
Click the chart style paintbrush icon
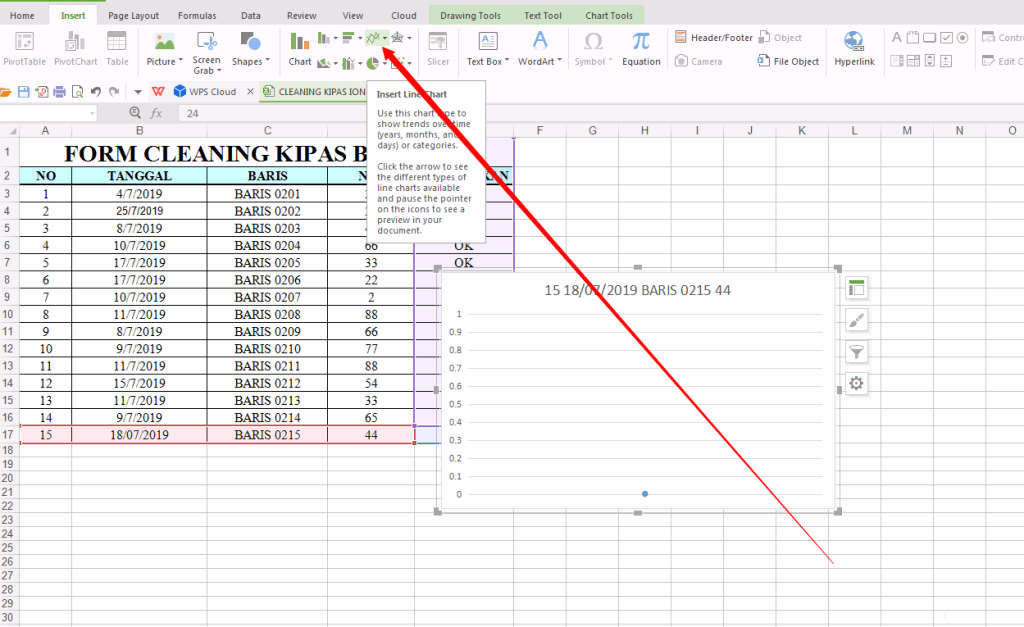click(856, 320)
